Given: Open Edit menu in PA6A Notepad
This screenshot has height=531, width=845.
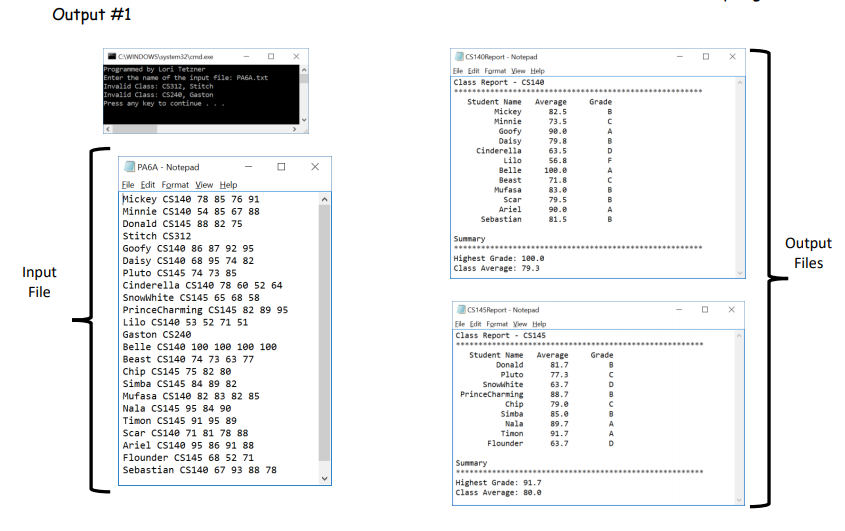Looking at the screenshot, I should [148, 185].
